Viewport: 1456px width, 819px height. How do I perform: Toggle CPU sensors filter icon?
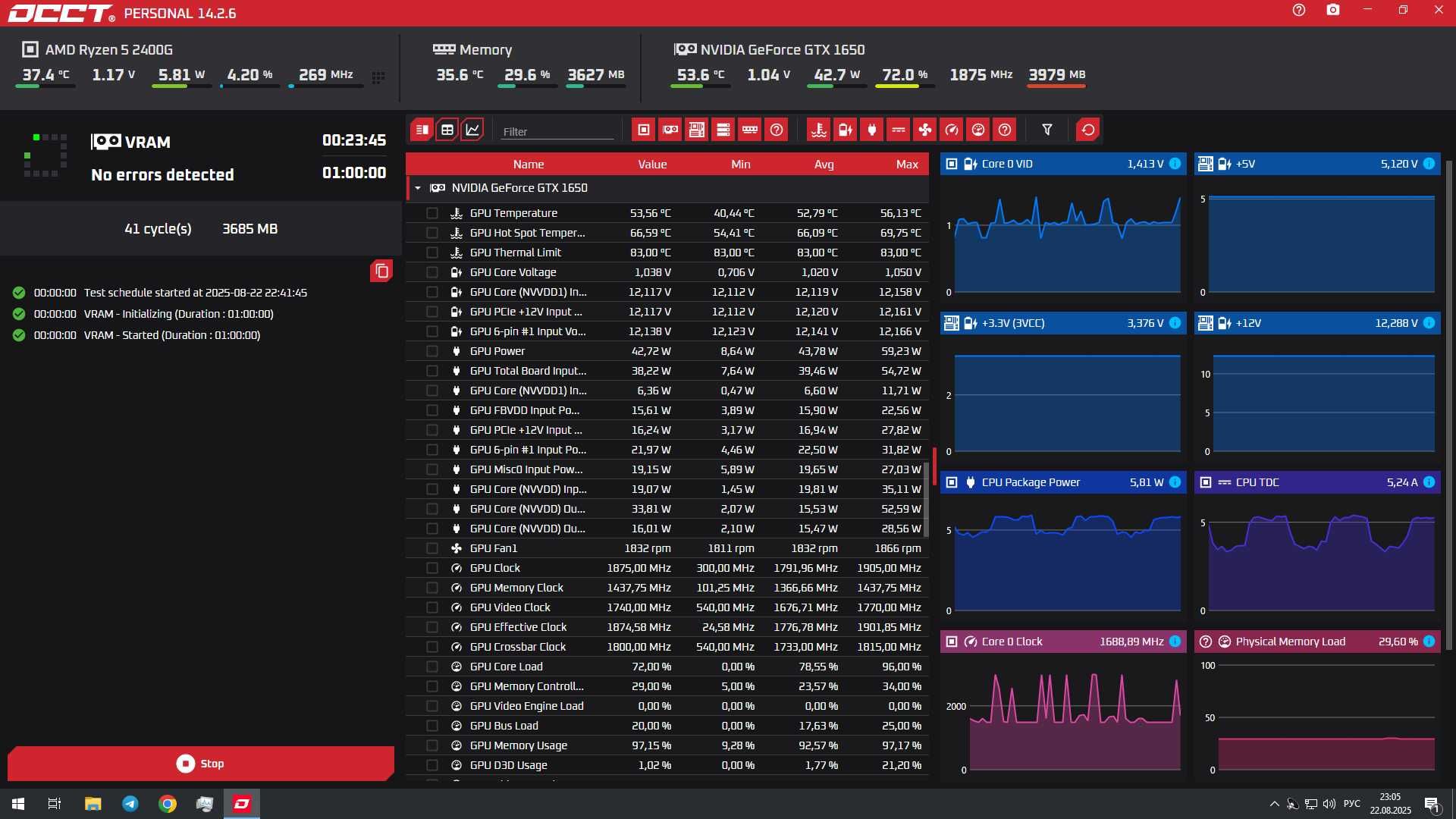click(x=644, y=130)
